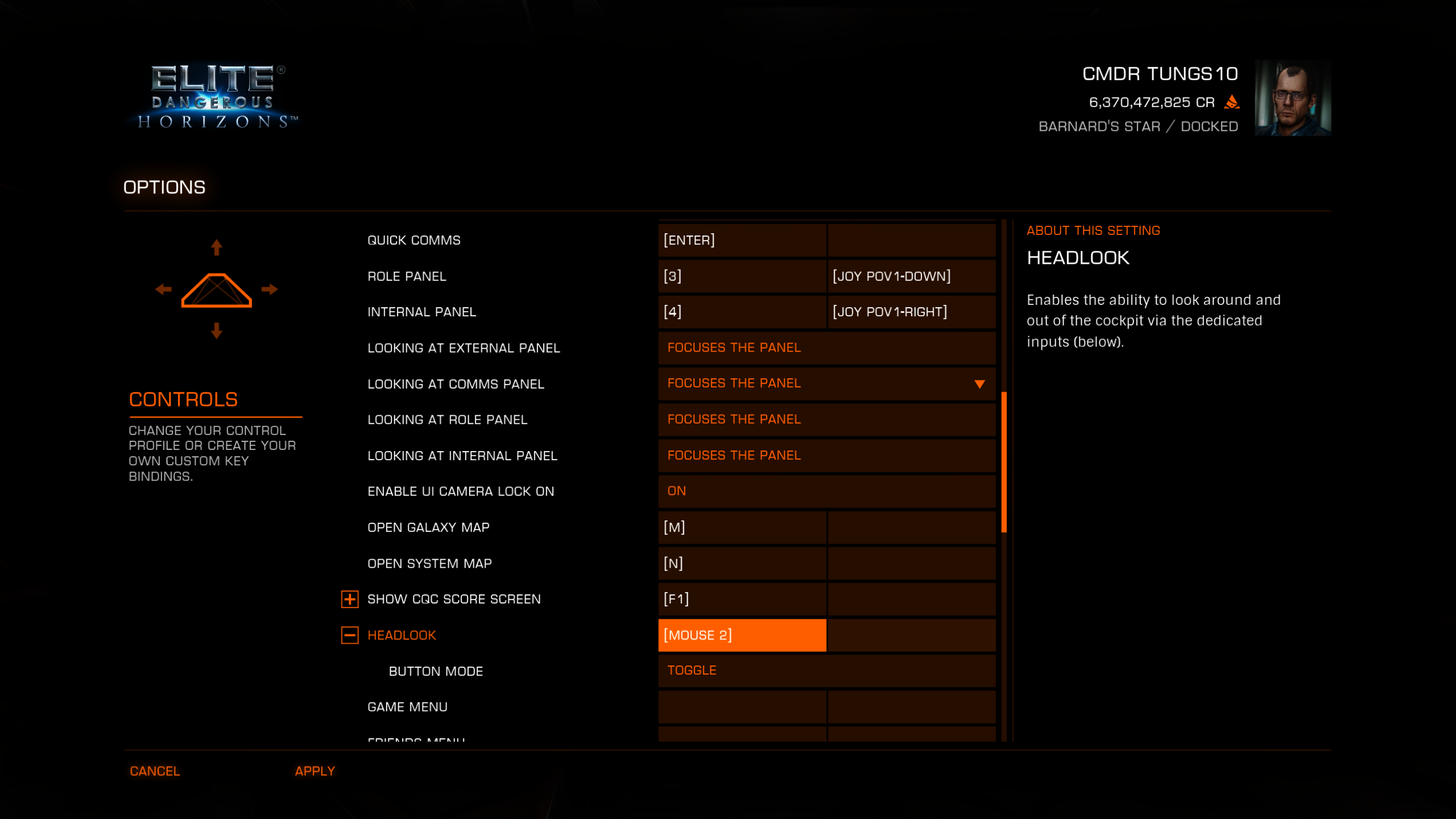Image resolution: width=1456 pixels, height=819 pixels.
Task: Select the [JOY POV1-RIGHT] Internal Panel binding
Action: 912,312
